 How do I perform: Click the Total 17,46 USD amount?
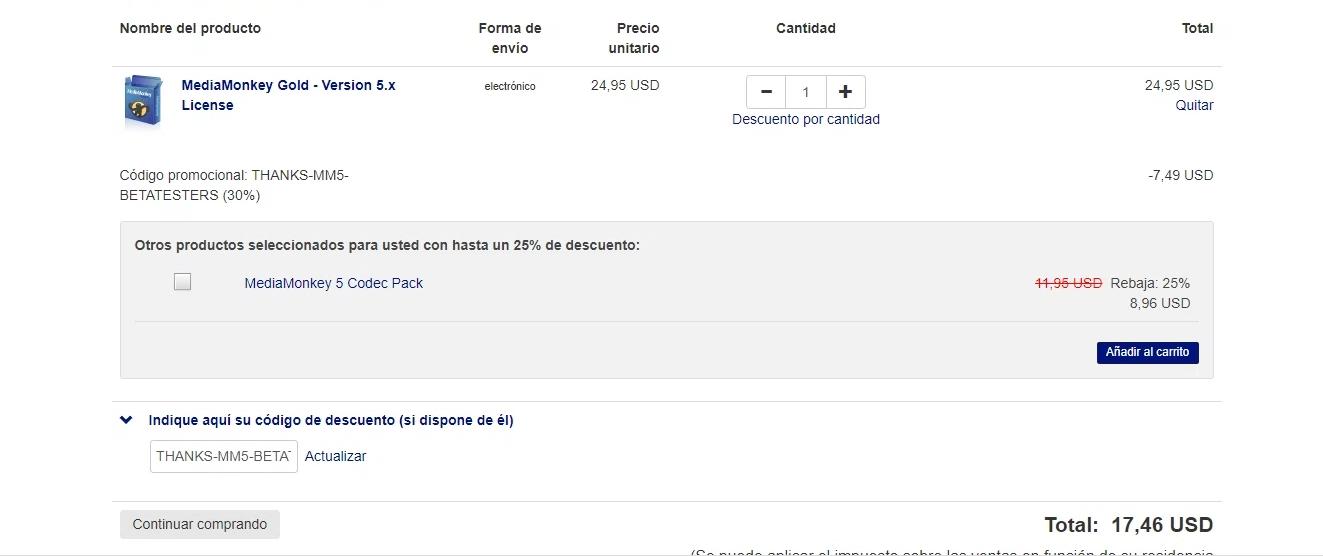pyautogui.click(x=1161, y=525)
